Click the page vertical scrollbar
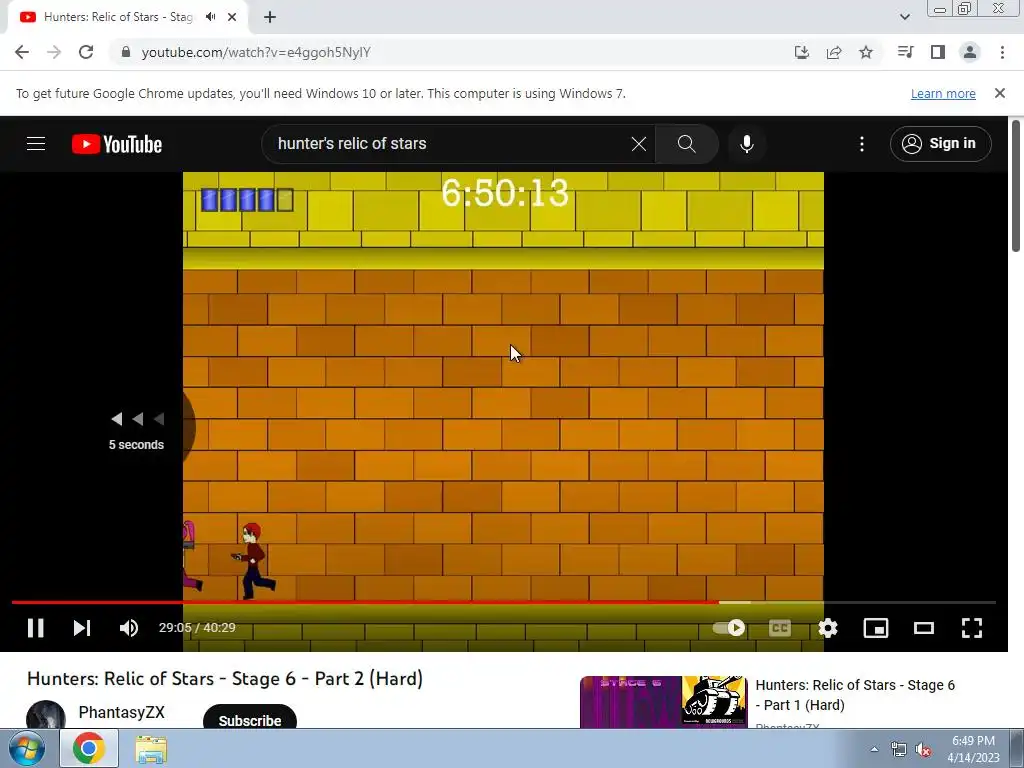Viewport: 1024px width, 768px height. (x=1016, y=185)
